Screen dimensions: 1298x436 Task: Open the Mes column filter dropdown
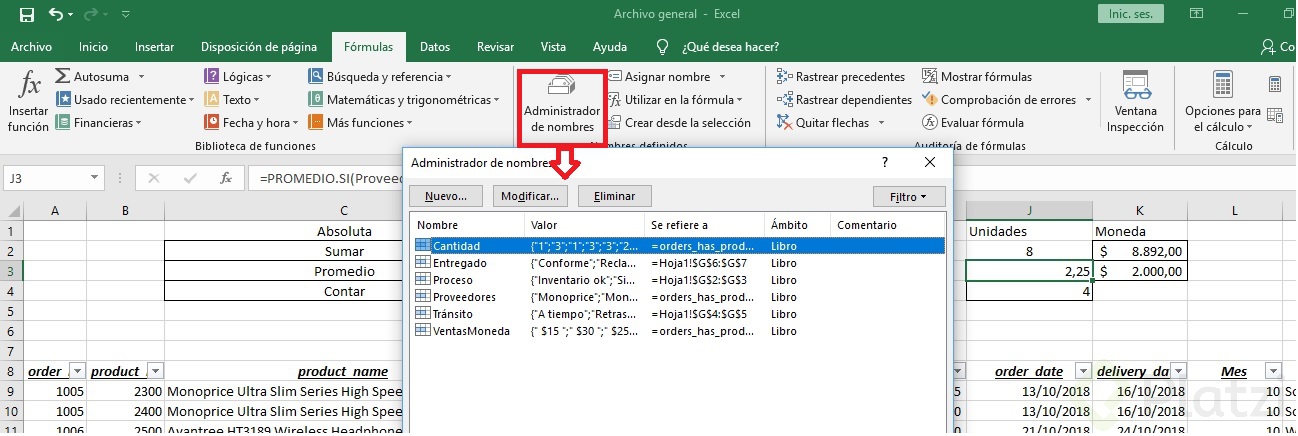point(1272,371)
